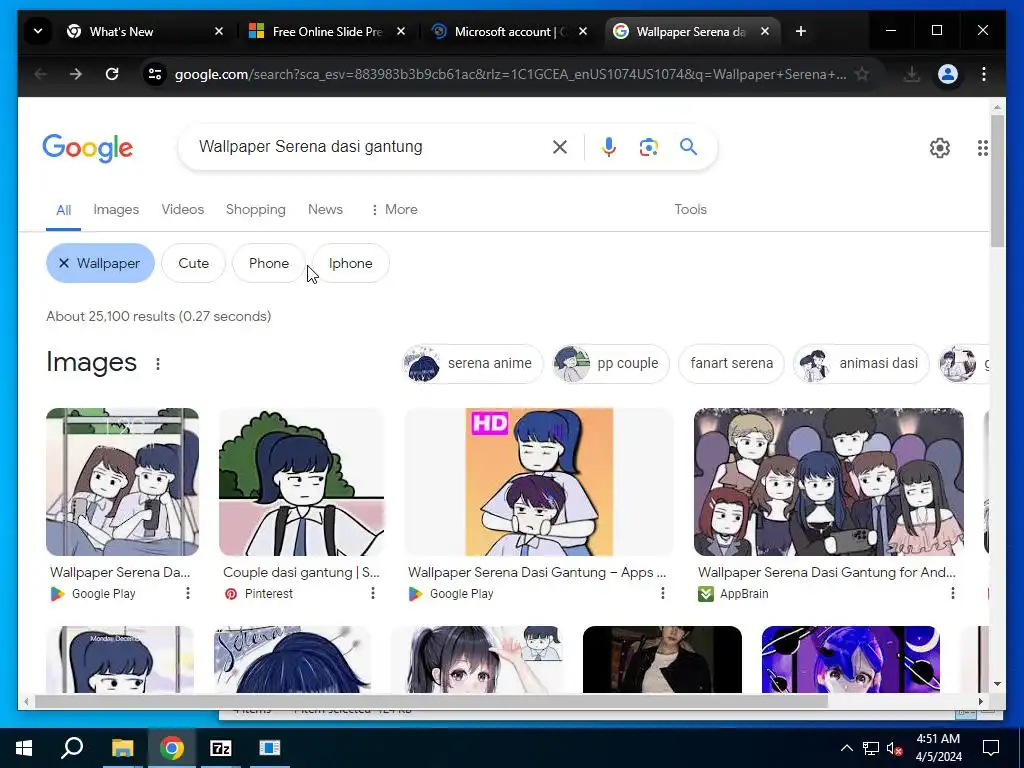Open options for first Google Play result

[187, 593]
